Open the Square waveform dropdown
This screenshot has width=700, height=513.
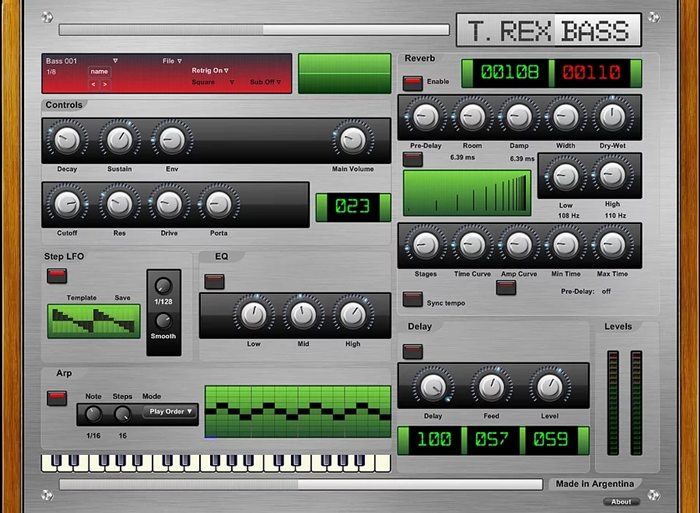(x=213, y=83)
